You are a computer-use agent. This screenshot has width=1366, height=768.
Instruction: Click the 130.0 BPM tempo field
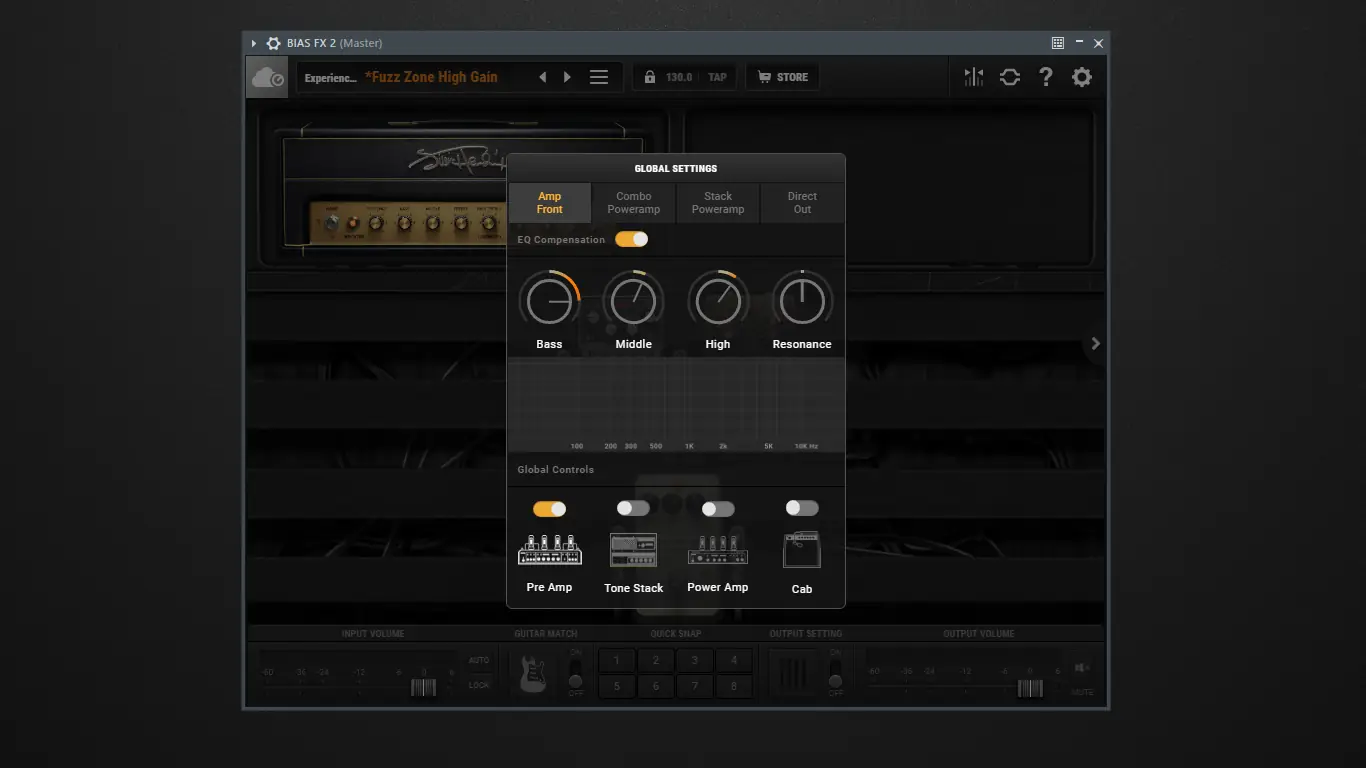679,77
